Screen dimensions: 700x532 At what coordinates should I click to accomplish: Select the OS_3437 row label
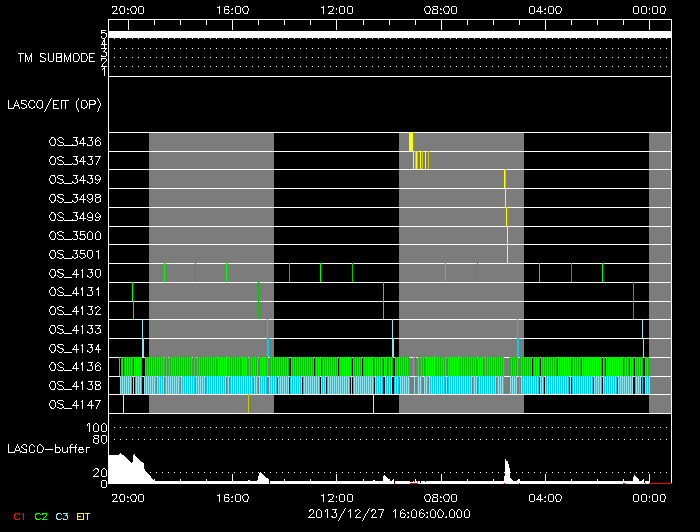(x=75, y=161)
